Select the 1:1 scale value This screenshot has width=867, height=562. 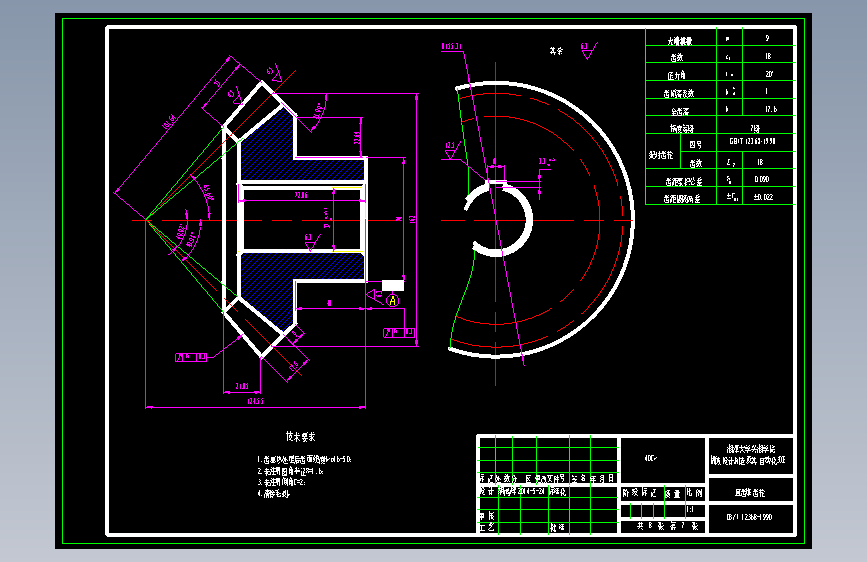pos(690,509)
